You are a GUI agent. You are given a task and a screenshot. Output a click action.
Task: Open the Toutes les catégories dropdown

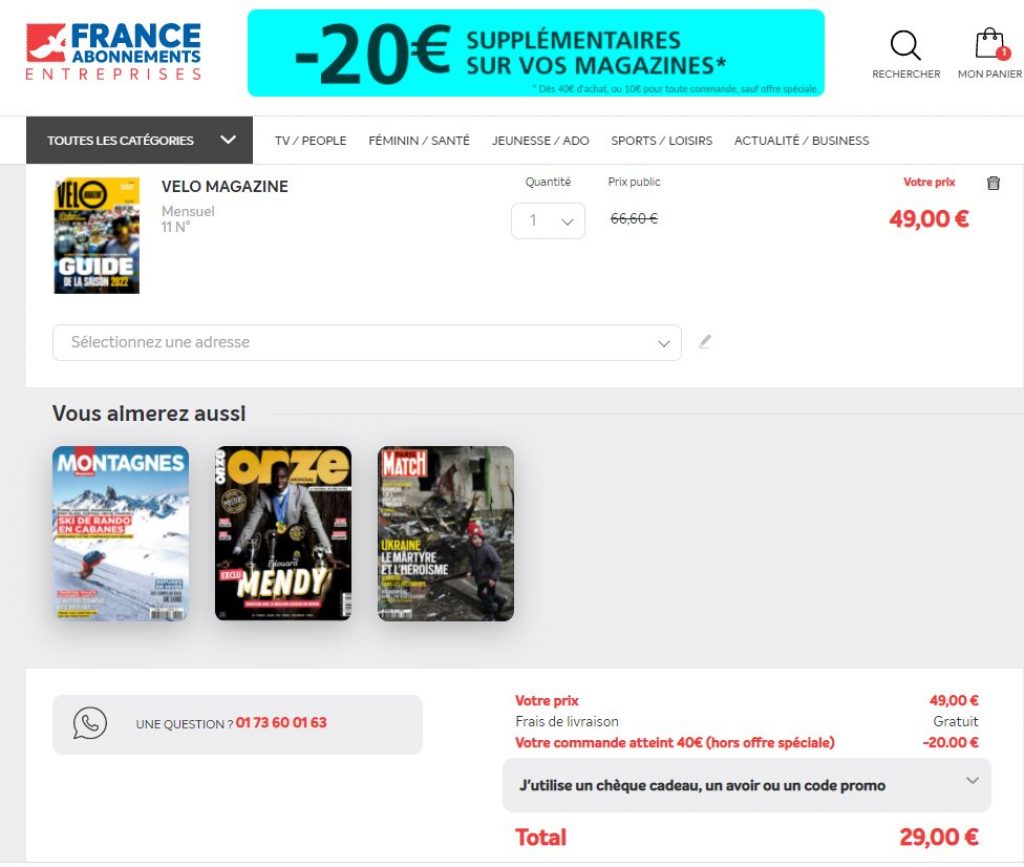click(x=139, y=140)
